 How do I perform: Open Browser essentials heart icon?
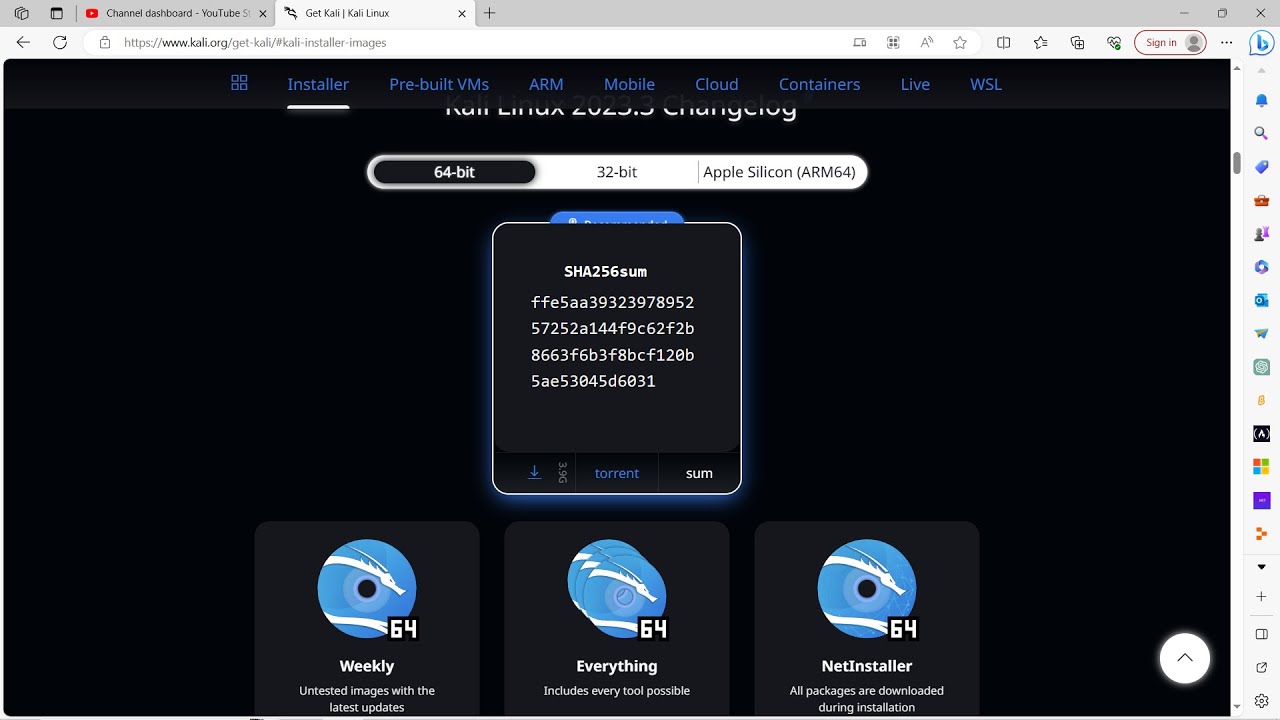tap(1114, 43)
